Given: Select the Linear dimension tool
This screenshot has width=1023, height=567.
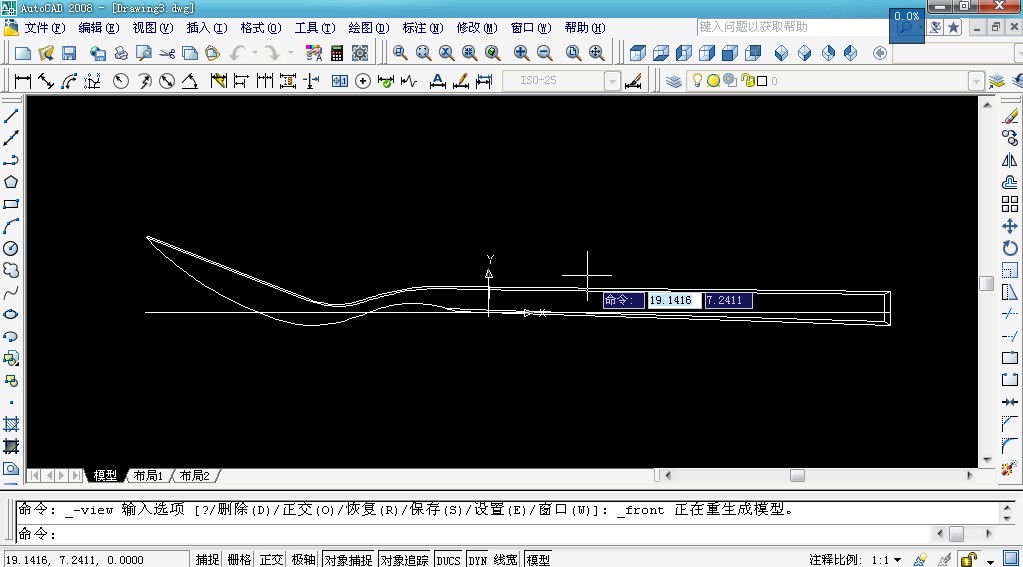Looking at the screenshot, I should coord(23,81).
